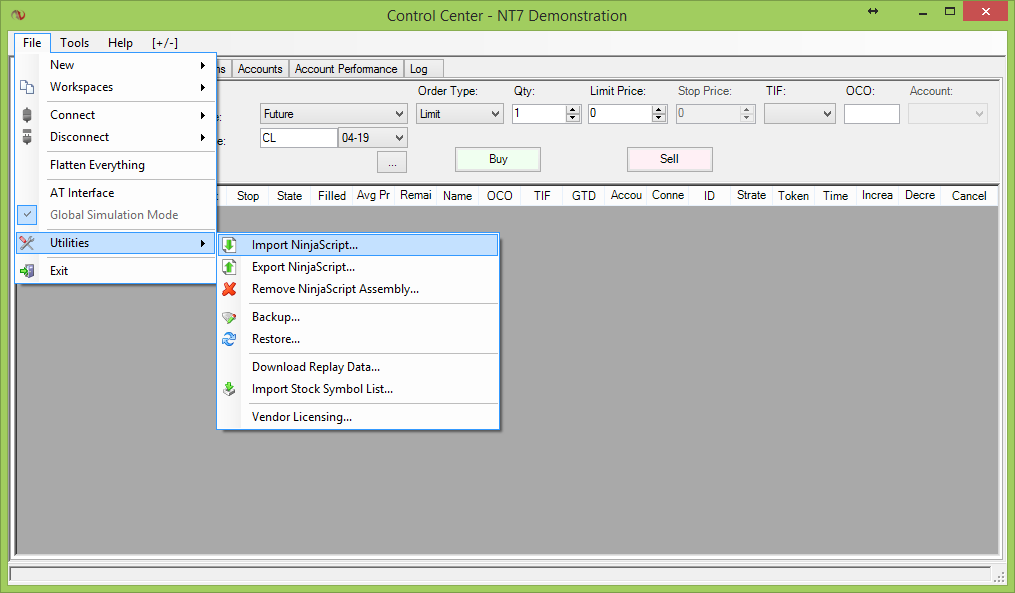1015x593 pixels.
Task: Click the Connect plug icon
Action: pyautogui.click(x=27, y=115)
